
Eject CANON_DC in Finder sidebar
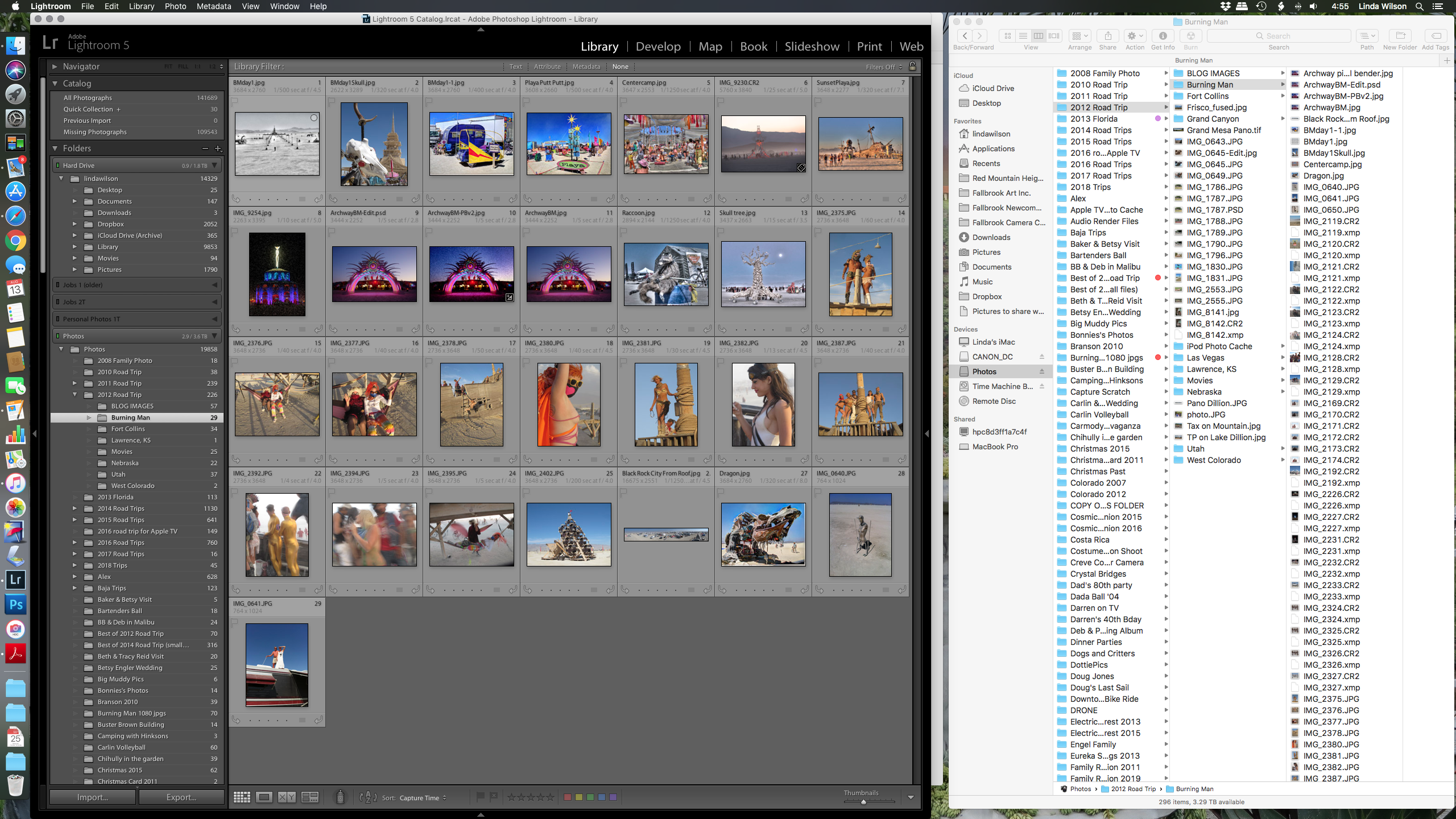(x=1042, y=357)
